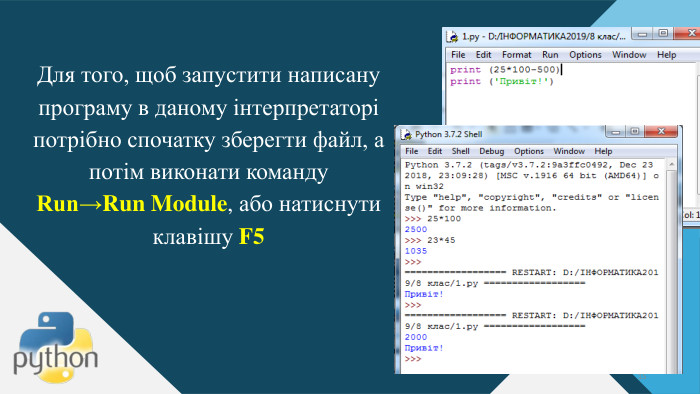Click the code line print ('Привіт!')
This screenshot has height=394, width=700.
tap(502, 81)
